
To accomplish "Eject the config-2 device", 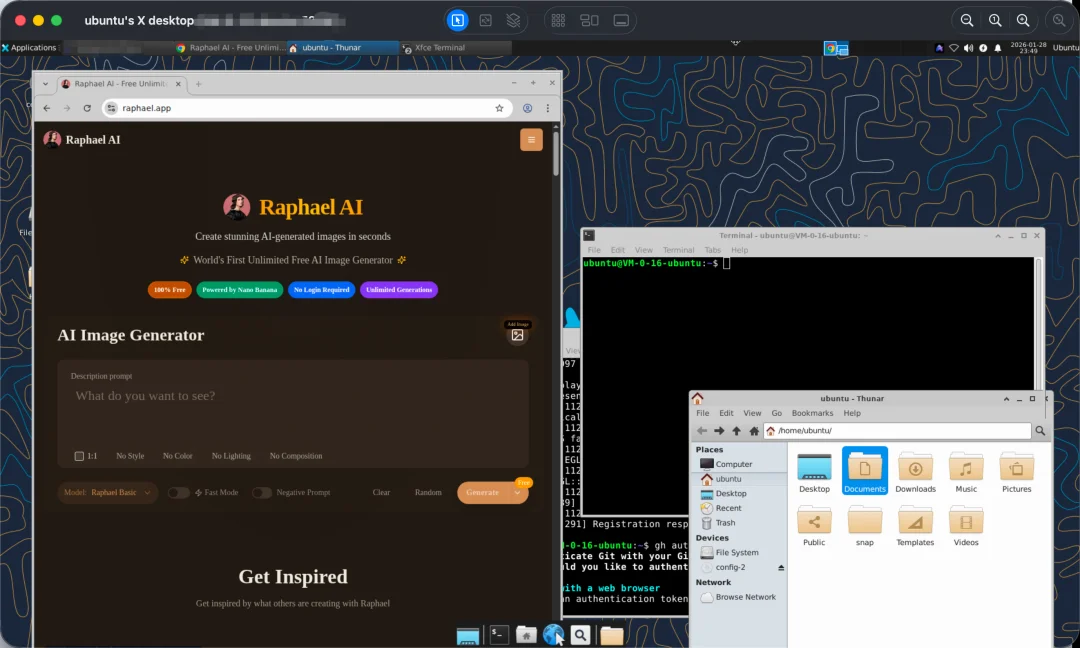I will [781, 568].
